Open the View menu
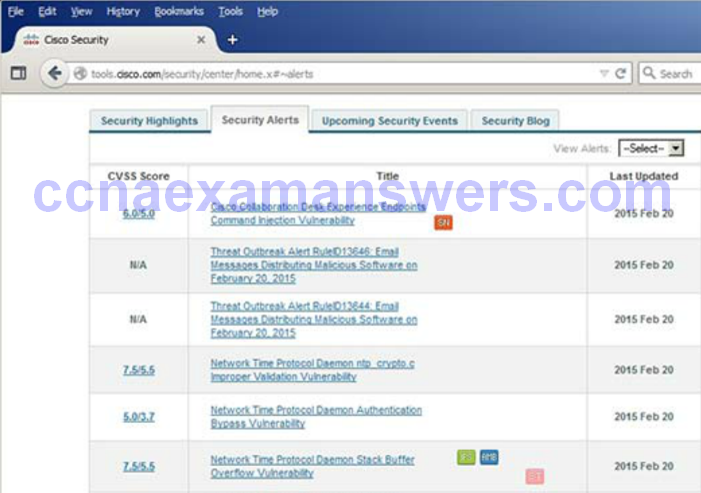The height and width of the screenshot is (493, 701). pos(81,12)
